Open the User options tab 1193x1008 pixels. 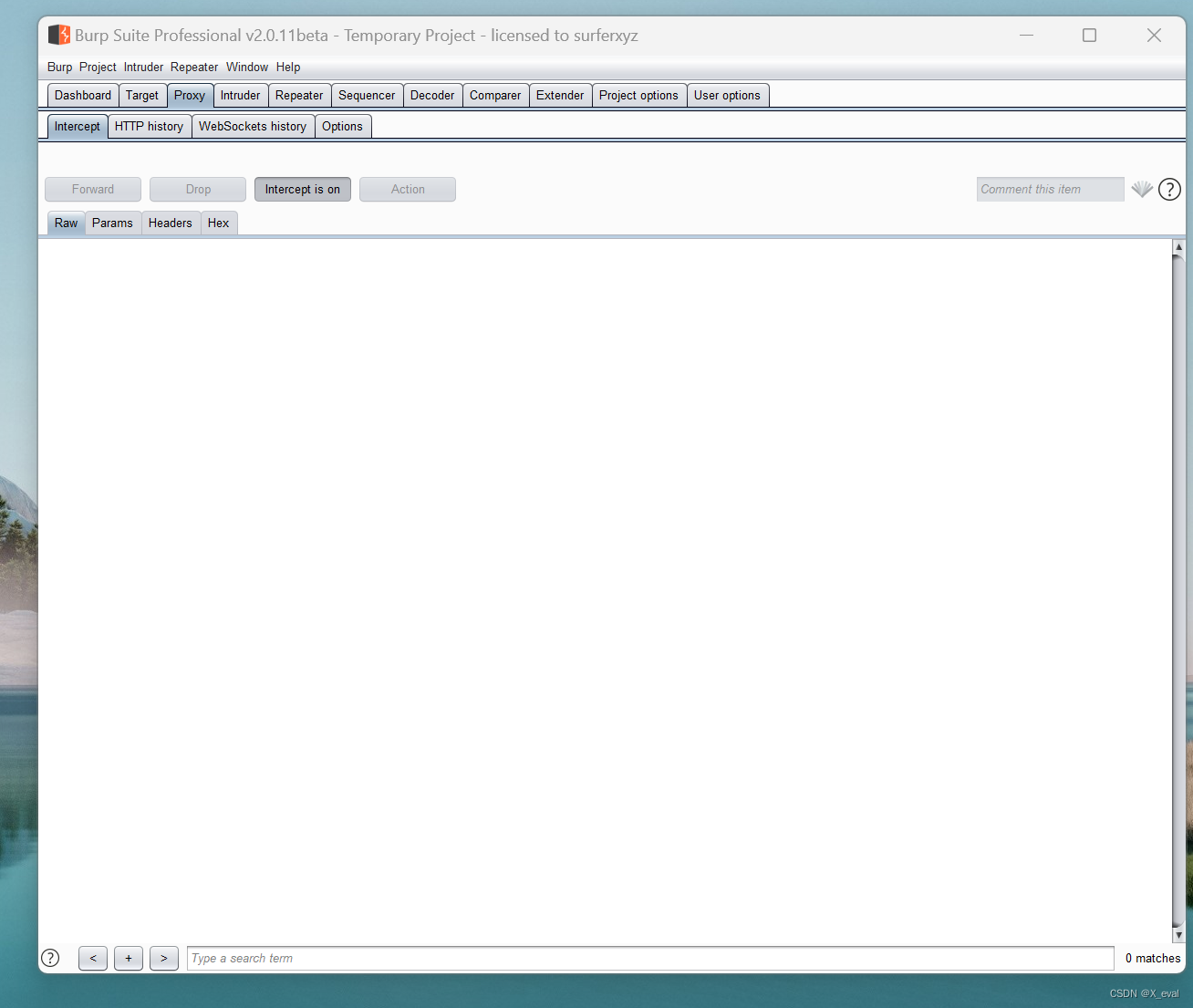point(727,95)
